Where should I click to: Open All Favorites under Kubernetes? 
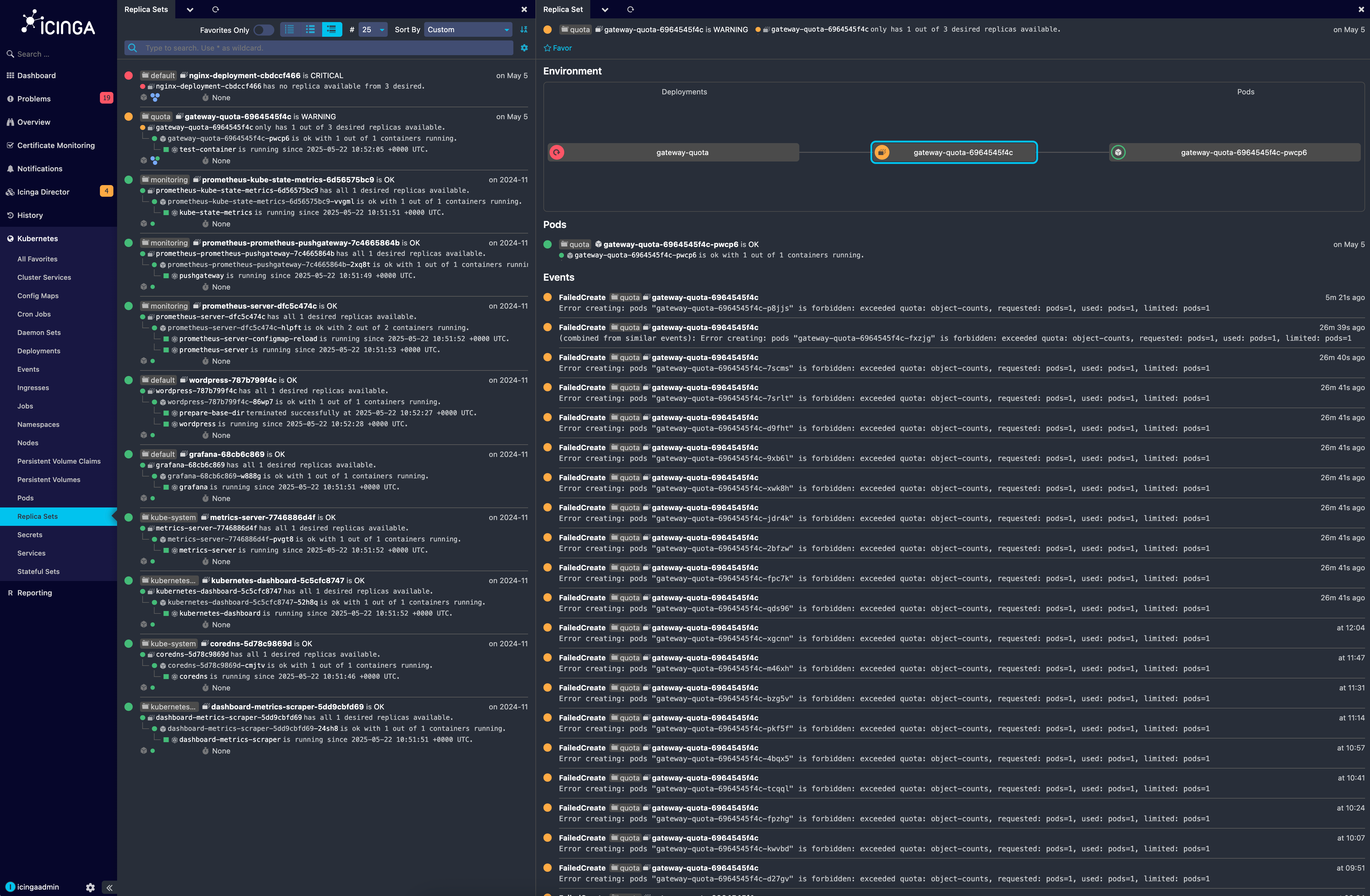(37, 259)
